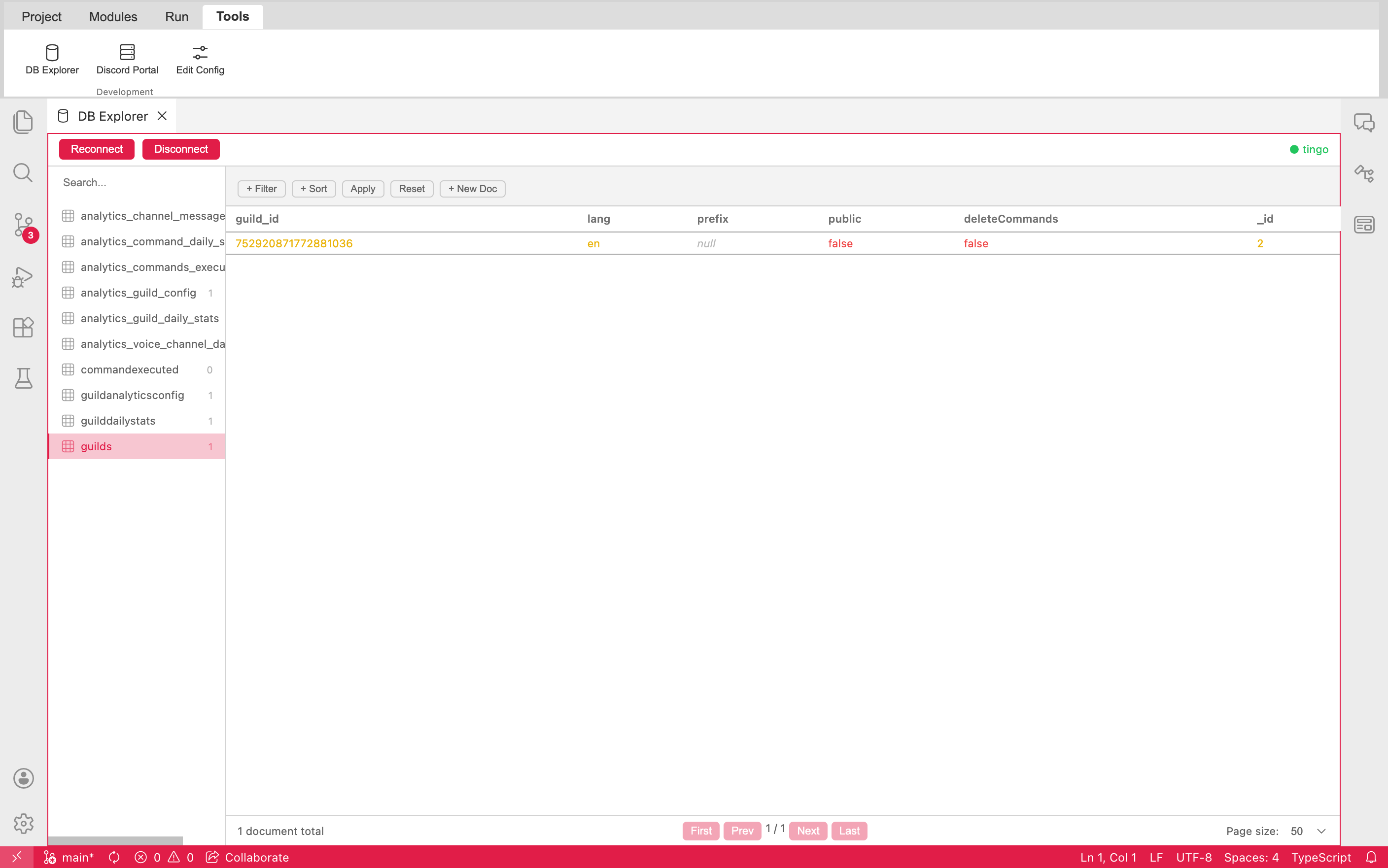Open the Discord Portal tool

click(x=127, y=59)
